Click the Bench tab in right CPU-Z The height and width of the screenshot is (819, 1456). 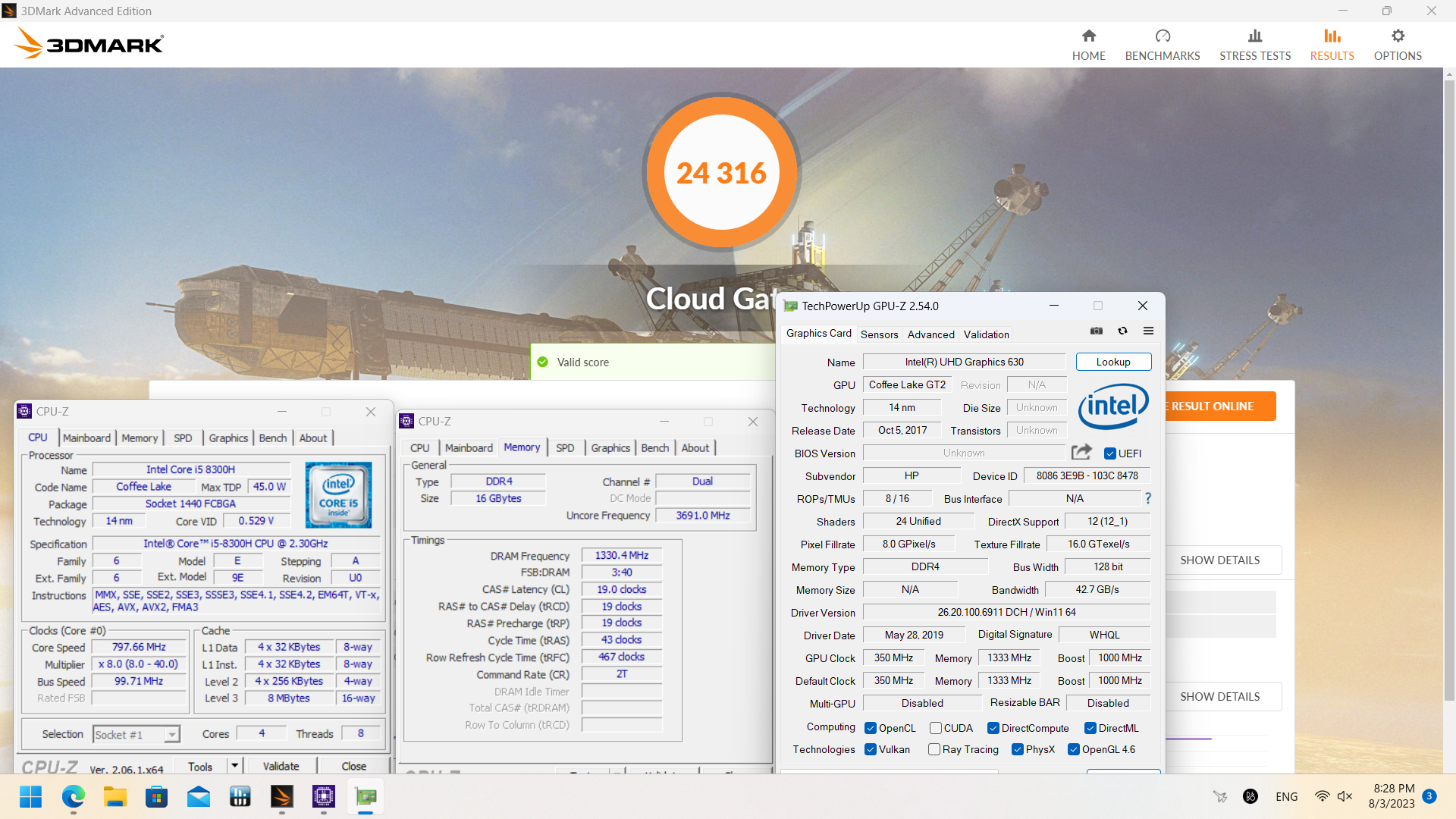[655, 447]
